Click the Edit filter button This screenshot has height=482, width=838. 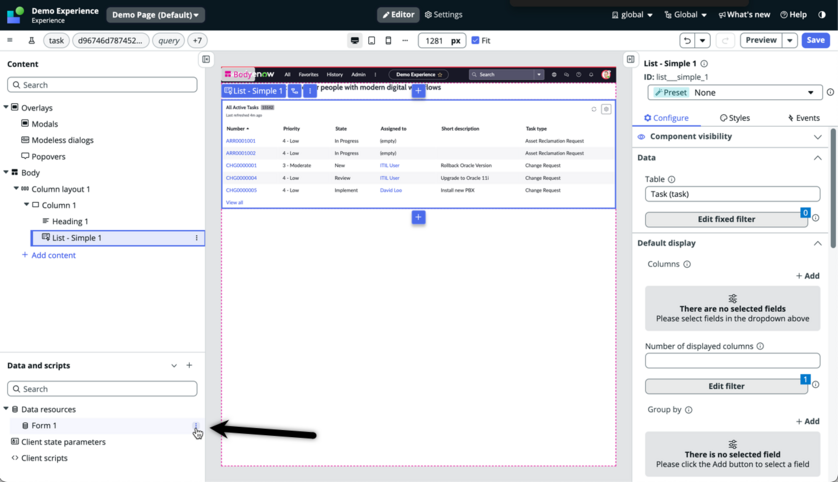click(726, 386)
